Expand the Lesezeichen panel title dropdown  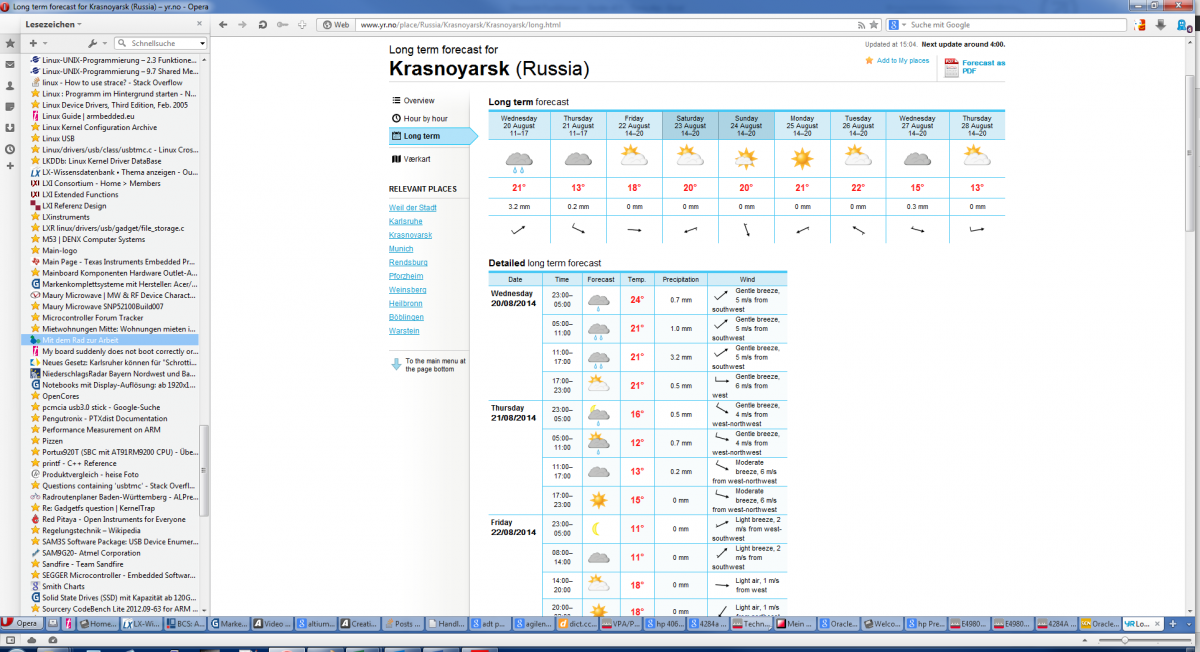pos(77,23)
